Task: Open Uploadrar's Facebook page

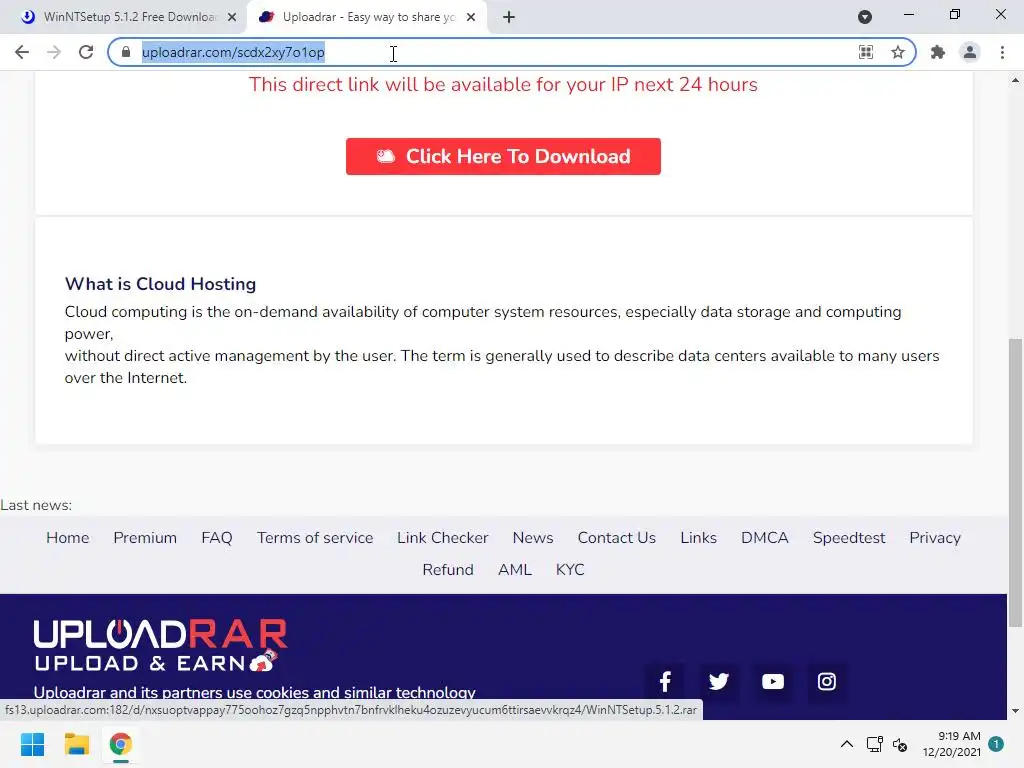Action: 665,682
